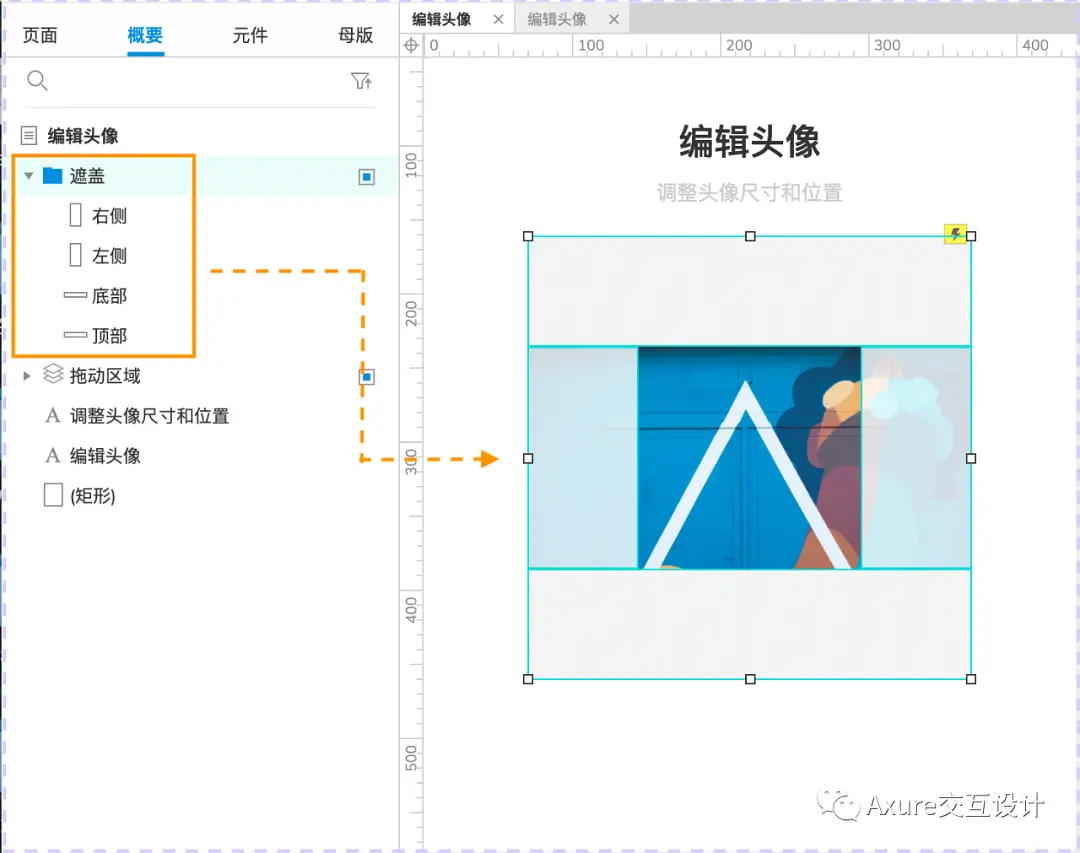Image resolution: width=1080 pixels, height=853 pixels.
Task: Toggle the blue selection marker beside 拖动区域
Action: (366, 376)
